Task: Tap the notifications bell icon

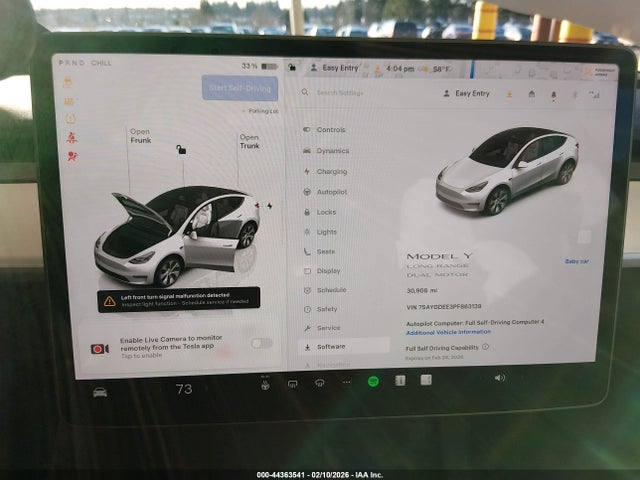Action: [553, 95]
